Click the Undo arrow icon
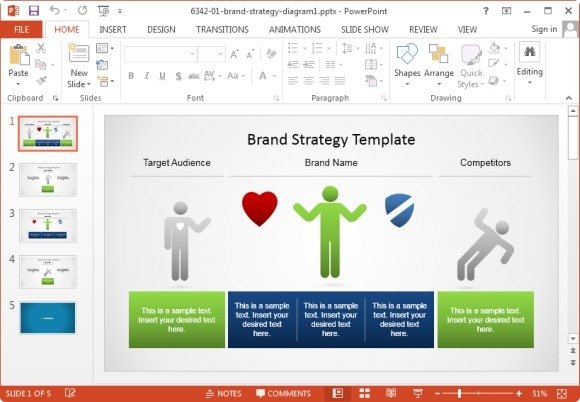 pos(54,11)
